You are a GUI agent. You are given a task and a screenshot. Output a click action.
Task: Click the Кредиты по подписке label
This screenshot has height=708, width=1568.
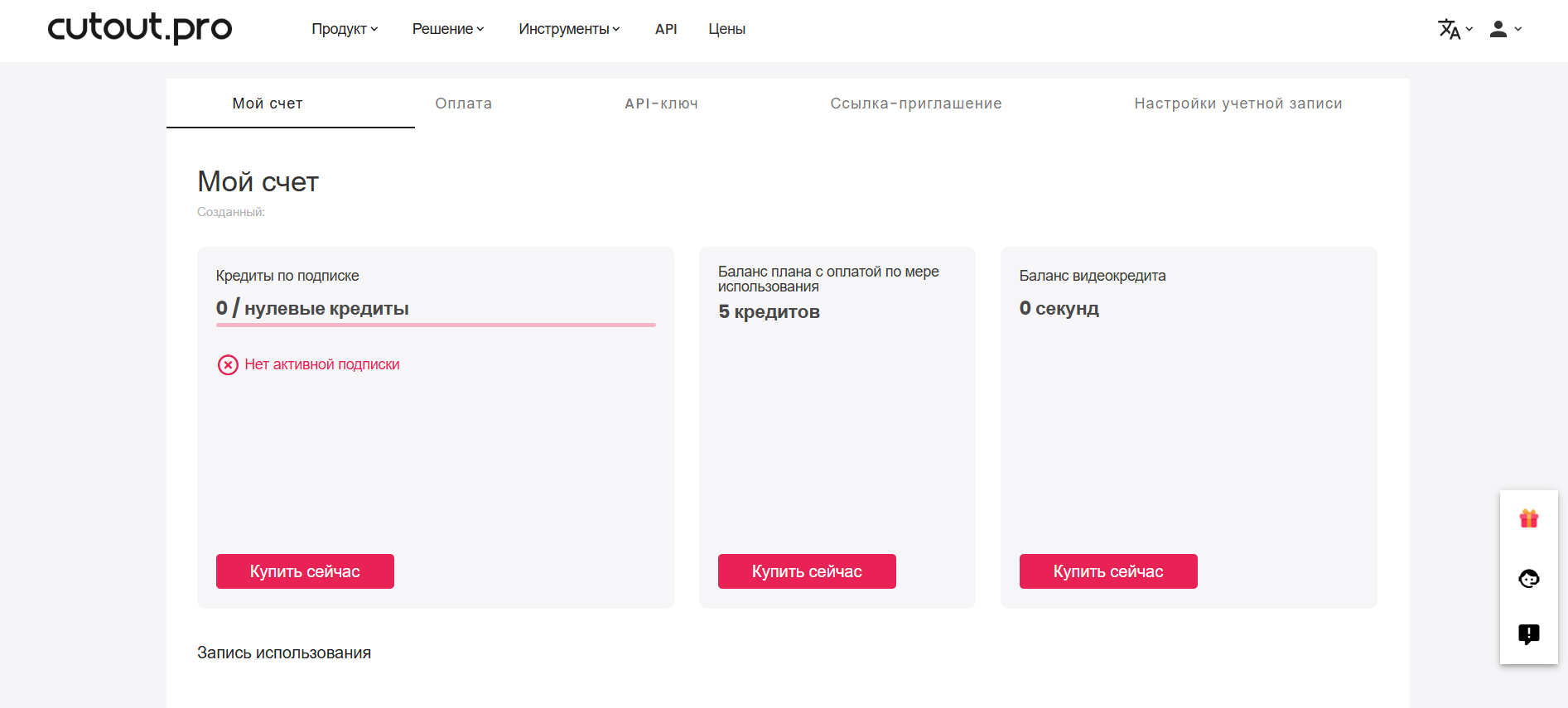(x=287, y=276)
